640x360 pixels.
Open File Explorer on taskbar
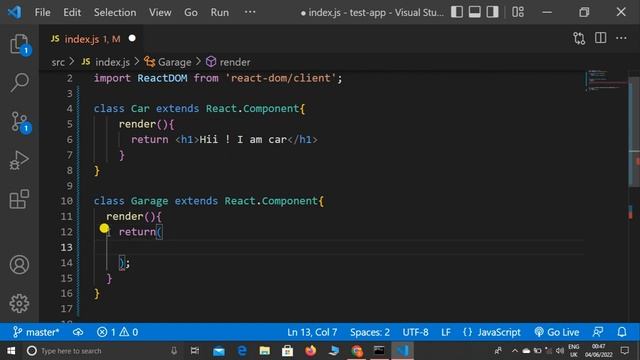pyautogui.click(x=264, y=351)
